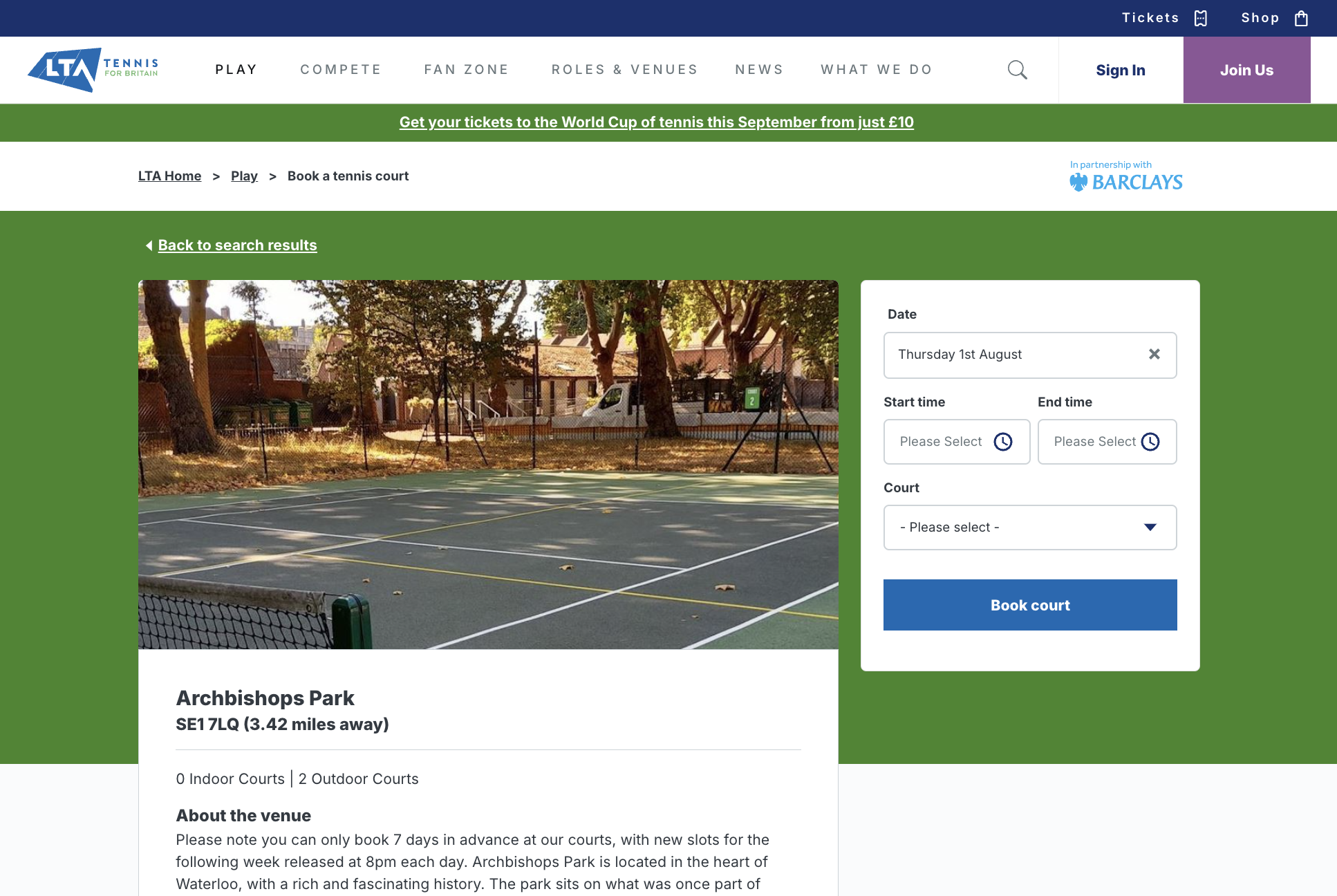Click the Book court button
This screenshot has width=1337, height=896.
click(x=1030, y=605)
